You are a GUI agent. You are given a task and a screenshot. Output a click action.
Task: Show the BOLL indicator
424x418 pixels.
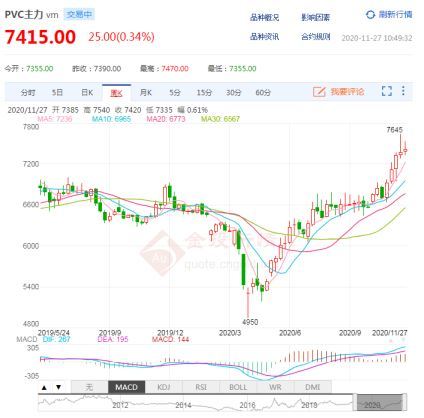[238, 387]
